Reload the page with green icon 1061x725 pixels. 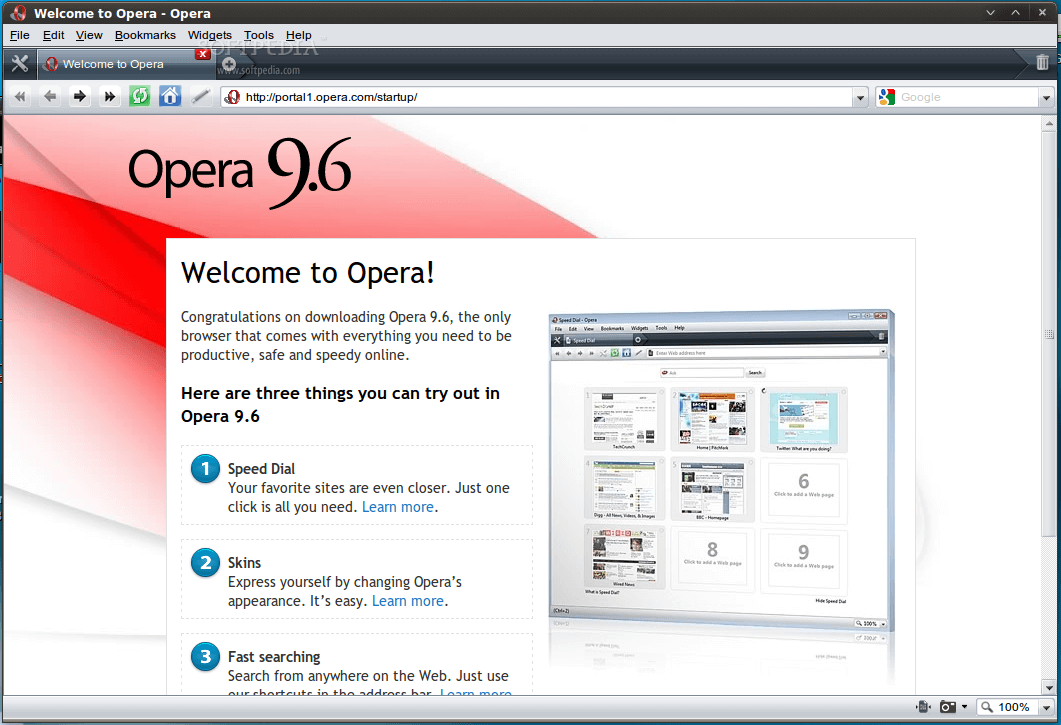pos(140,97)
